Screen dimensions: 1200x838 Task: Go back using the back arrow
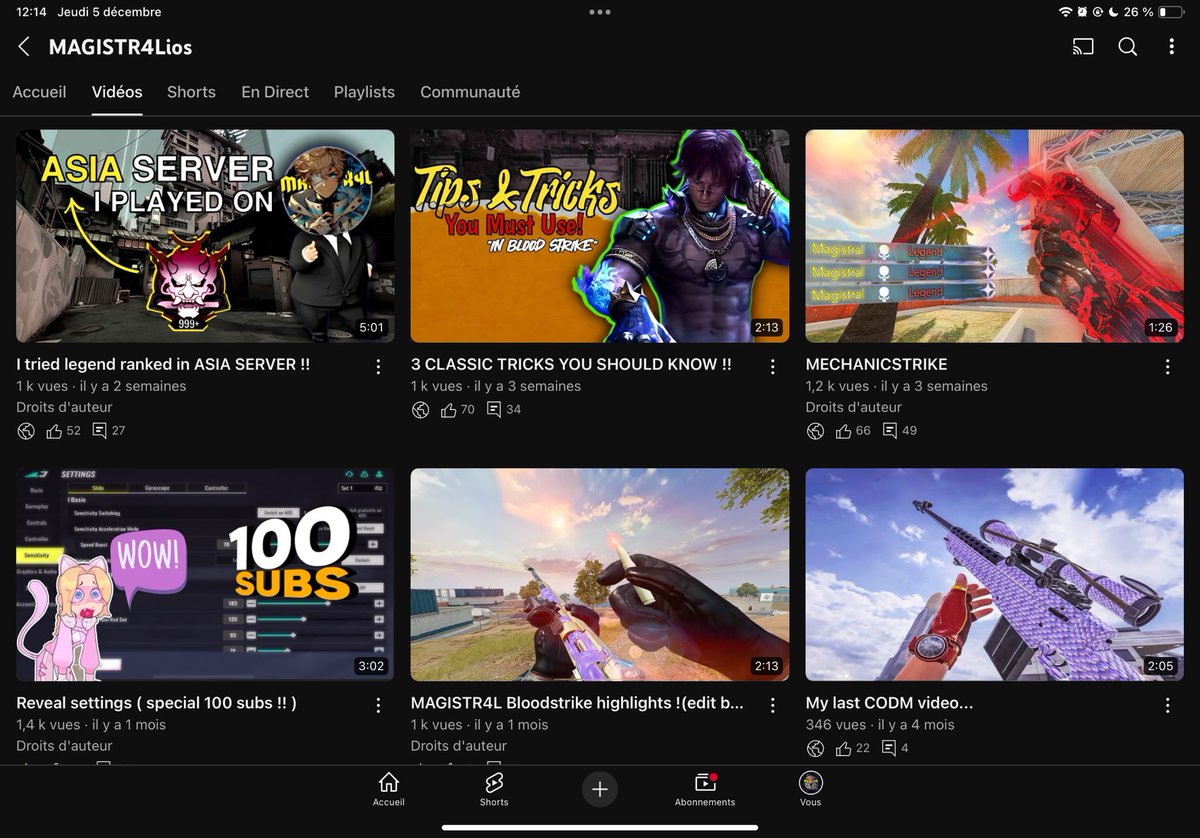pos(24,47)
